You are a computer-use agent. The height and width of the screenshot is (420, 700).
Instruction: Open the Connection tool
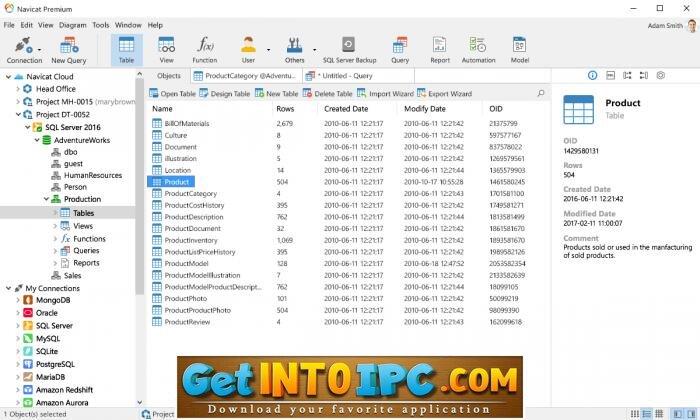coord(24,50)
